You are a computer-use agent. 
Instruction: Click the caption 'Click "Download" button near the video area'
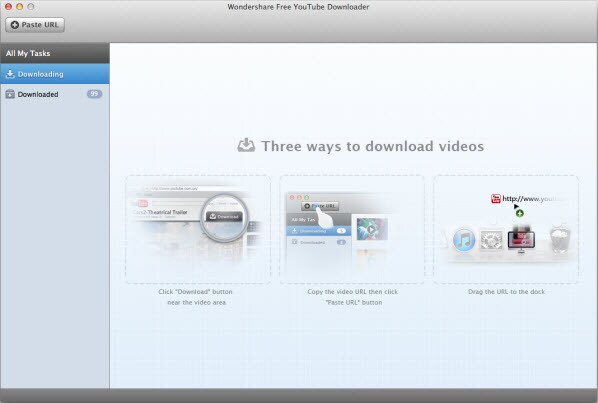coord(196,297)
